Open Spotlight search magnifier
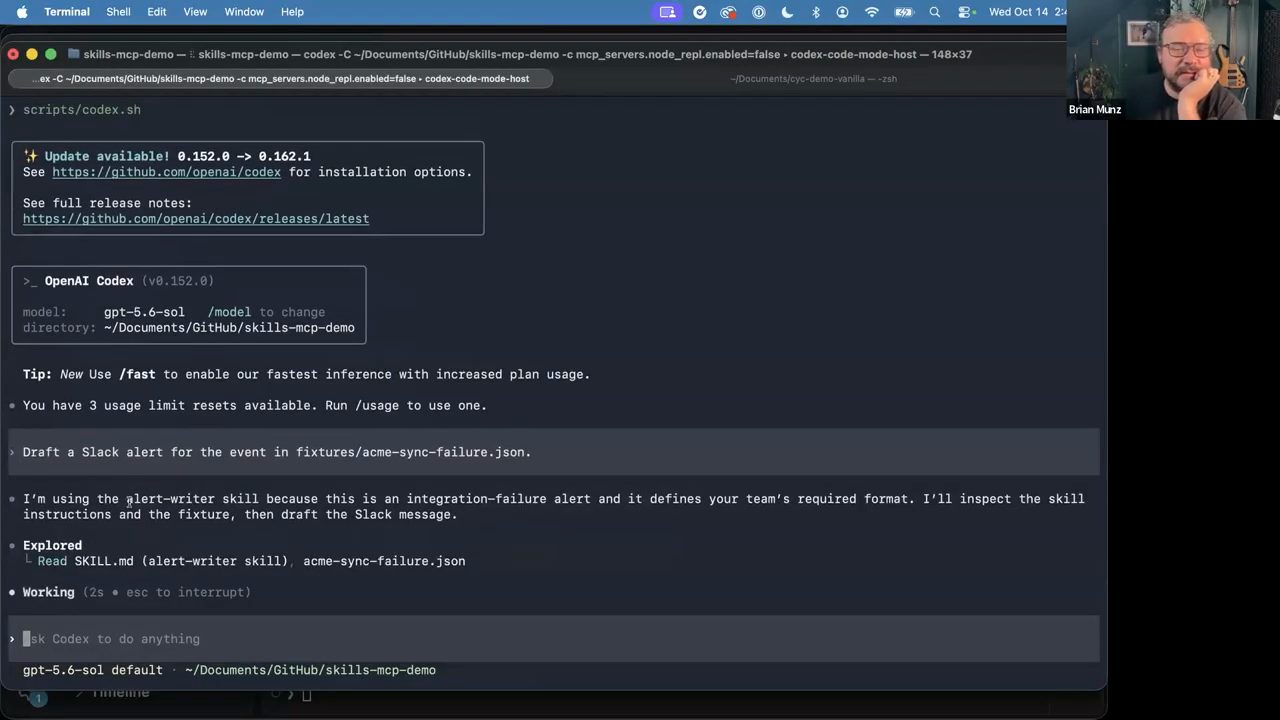The width and height of the screenshot is (1280, 720). (x=935, y=12)
